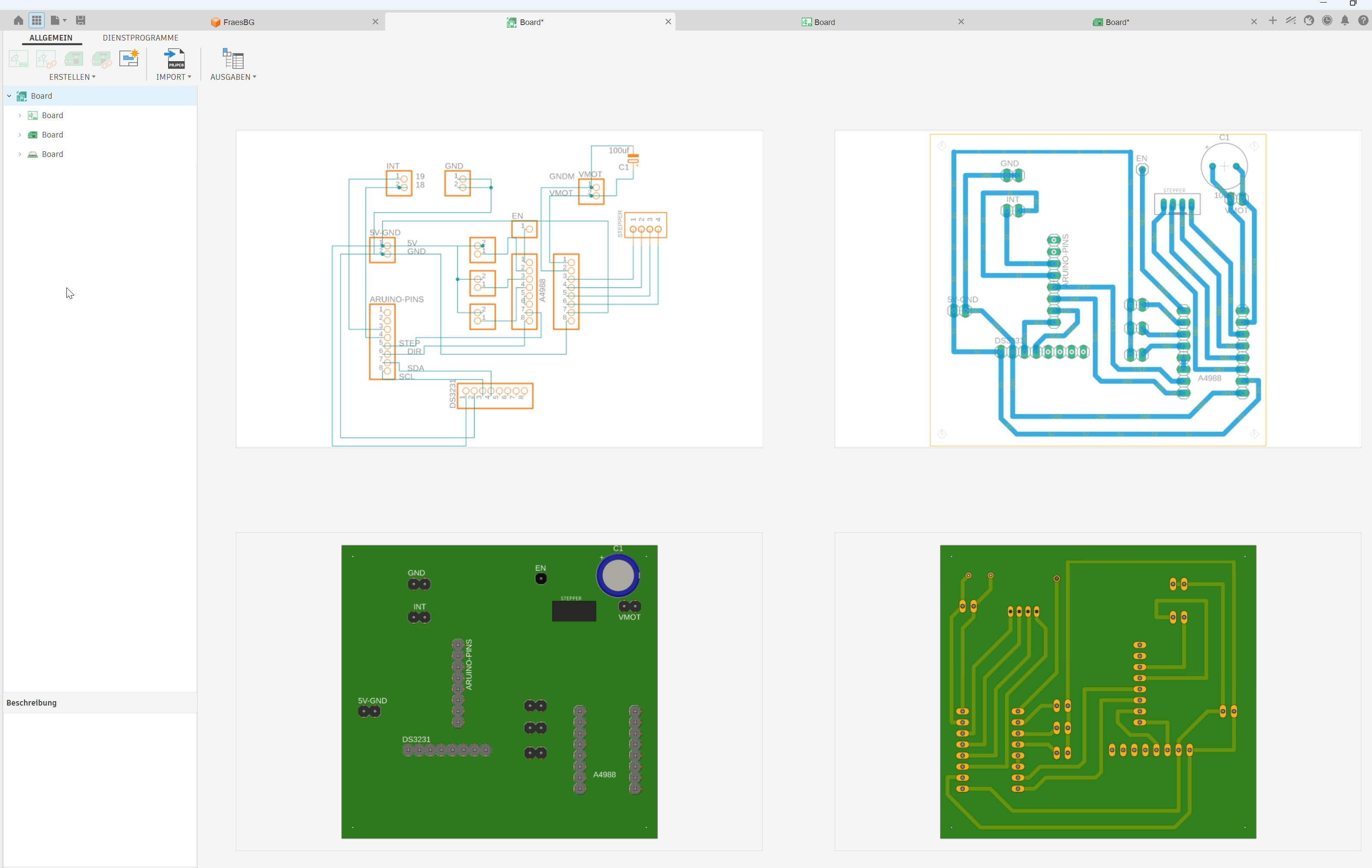Go to the Home view icon
This screenshot has height=868, width=1372.
tap(18, 21)
